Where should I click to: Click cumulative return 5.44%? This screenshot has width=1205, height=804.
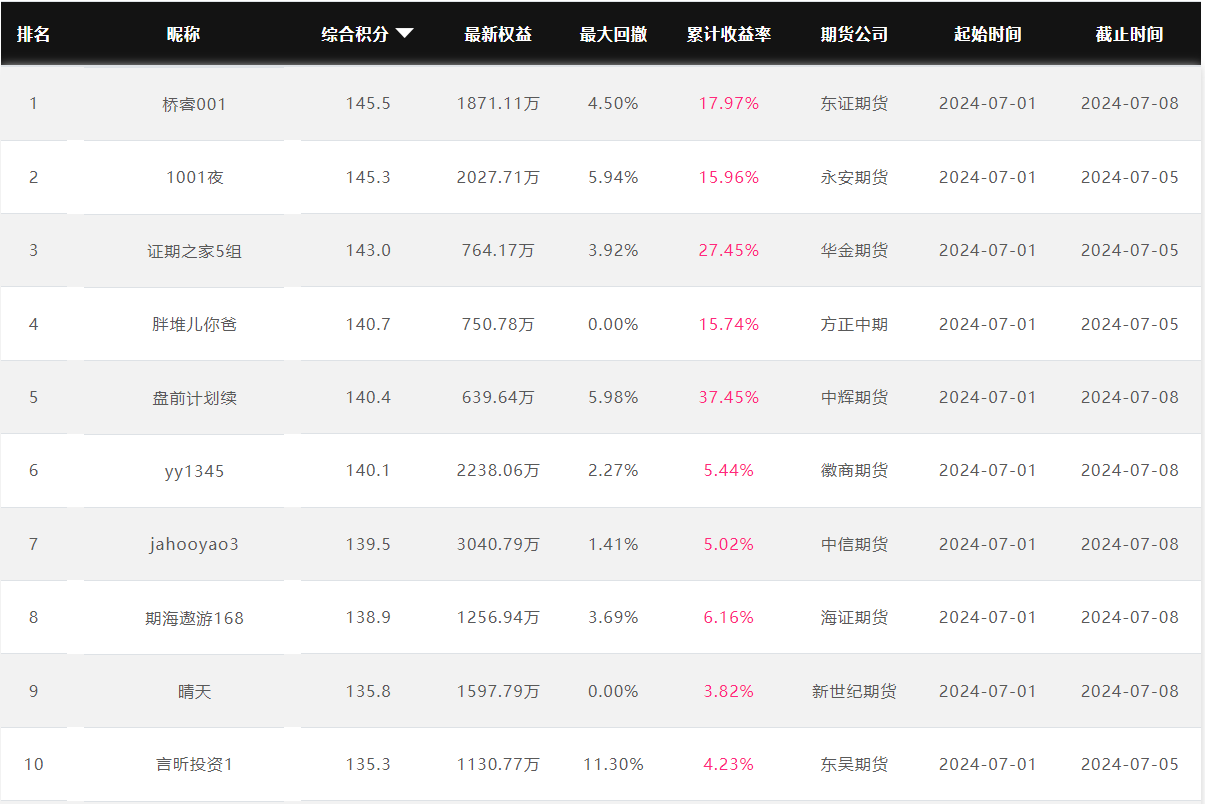coord(729,470)
